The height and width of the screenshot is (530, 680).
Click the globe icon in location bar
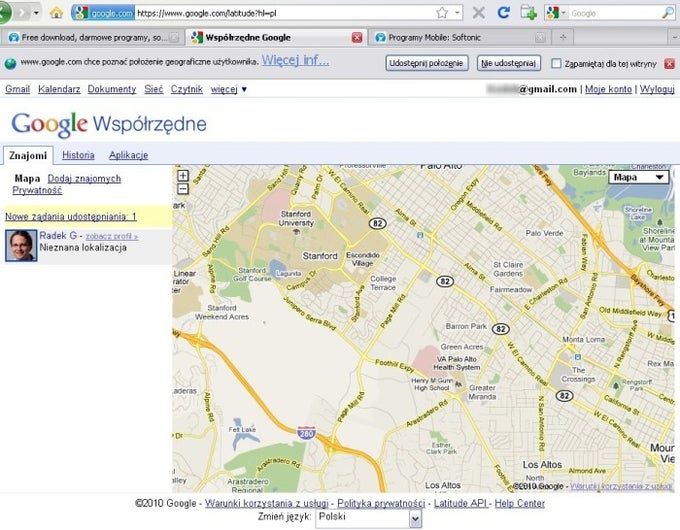coord(10,64)
